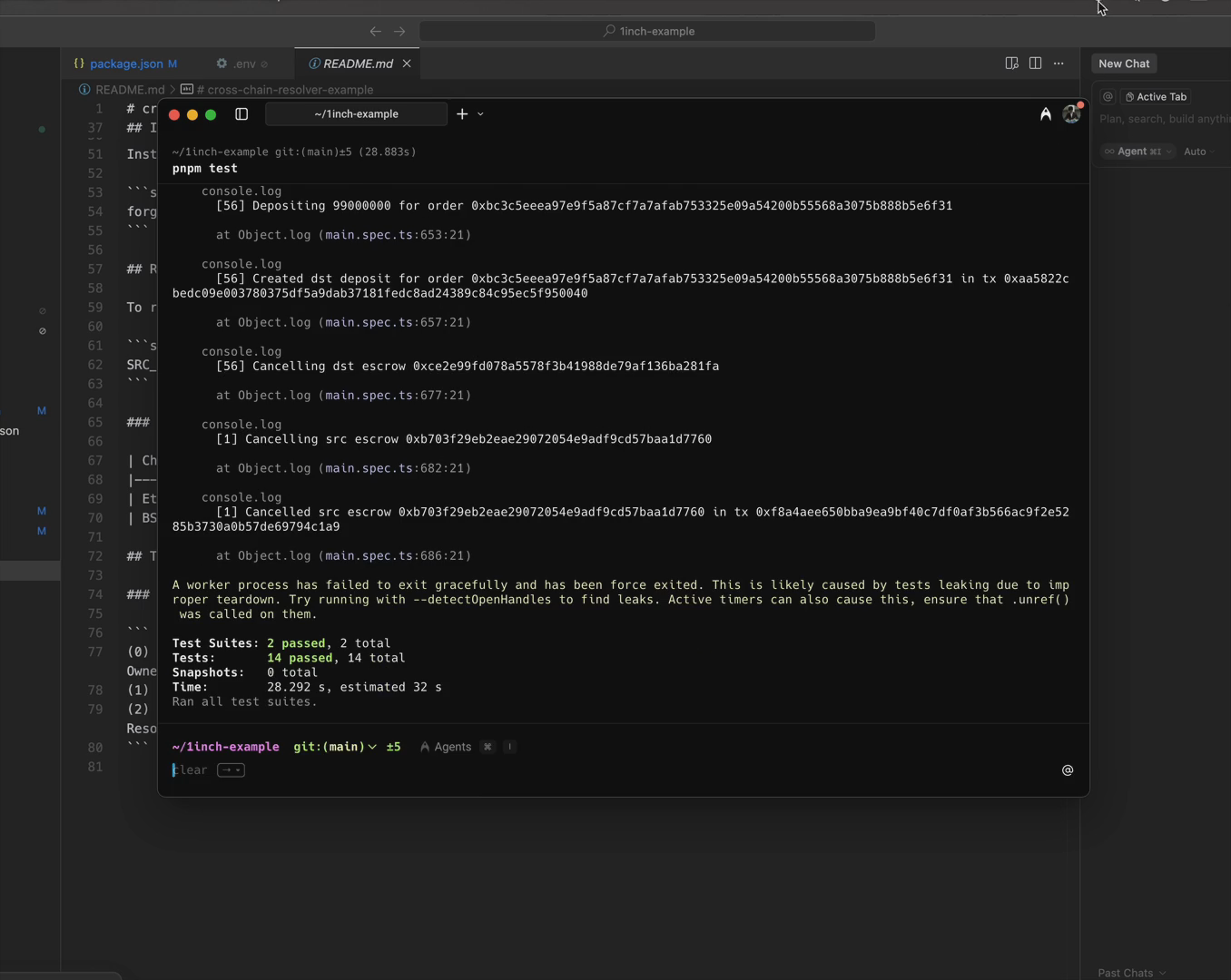Click the chat prompt input field
Image resolution: width=1231 pixels, height=980 pixels.
pos(1165,119)
